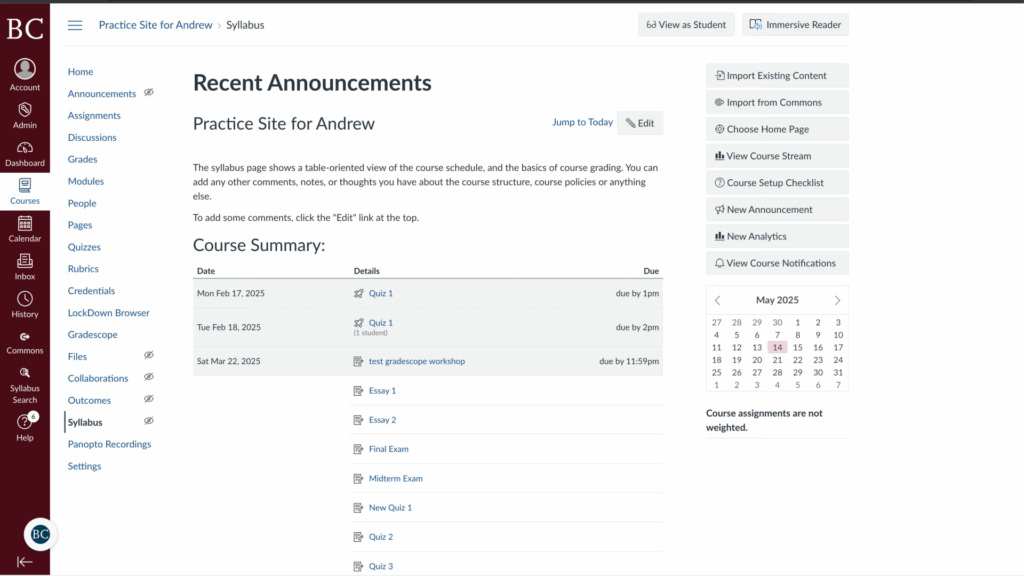Select Gradescope in the course menu
The height and width of the screenshot is (576, 1024).
tap(94, 334)
